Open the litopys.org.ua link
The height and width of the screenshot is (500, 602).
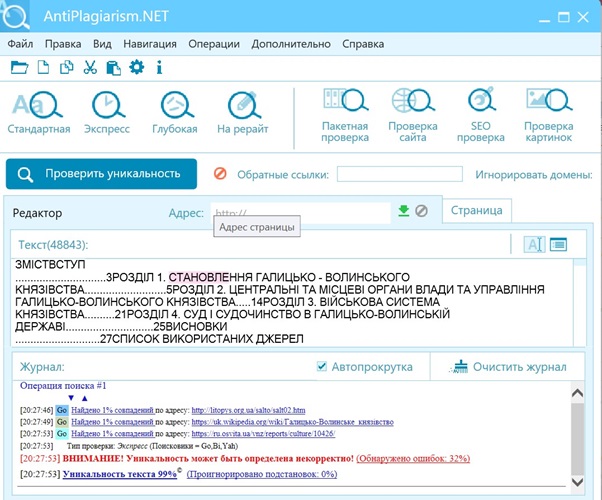click(248, 410)
